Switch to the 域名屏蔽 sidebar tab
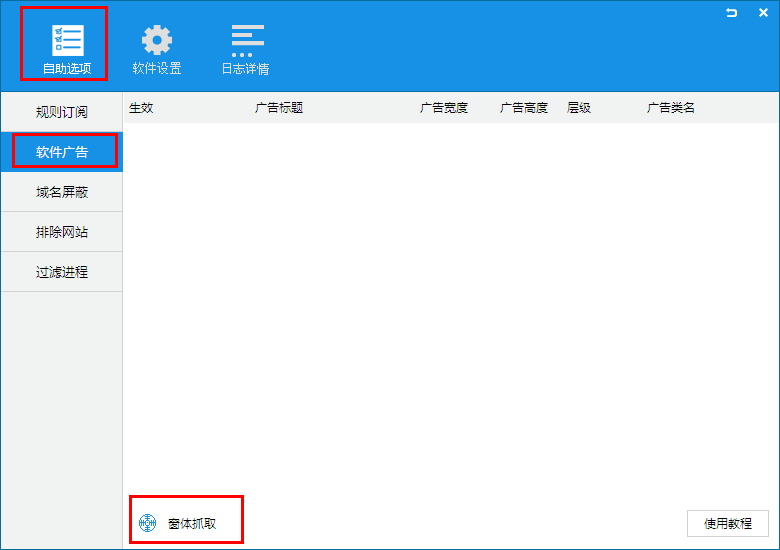Viewport: 780px width, 550px height. pyautogui.click(x=62, y=192)
